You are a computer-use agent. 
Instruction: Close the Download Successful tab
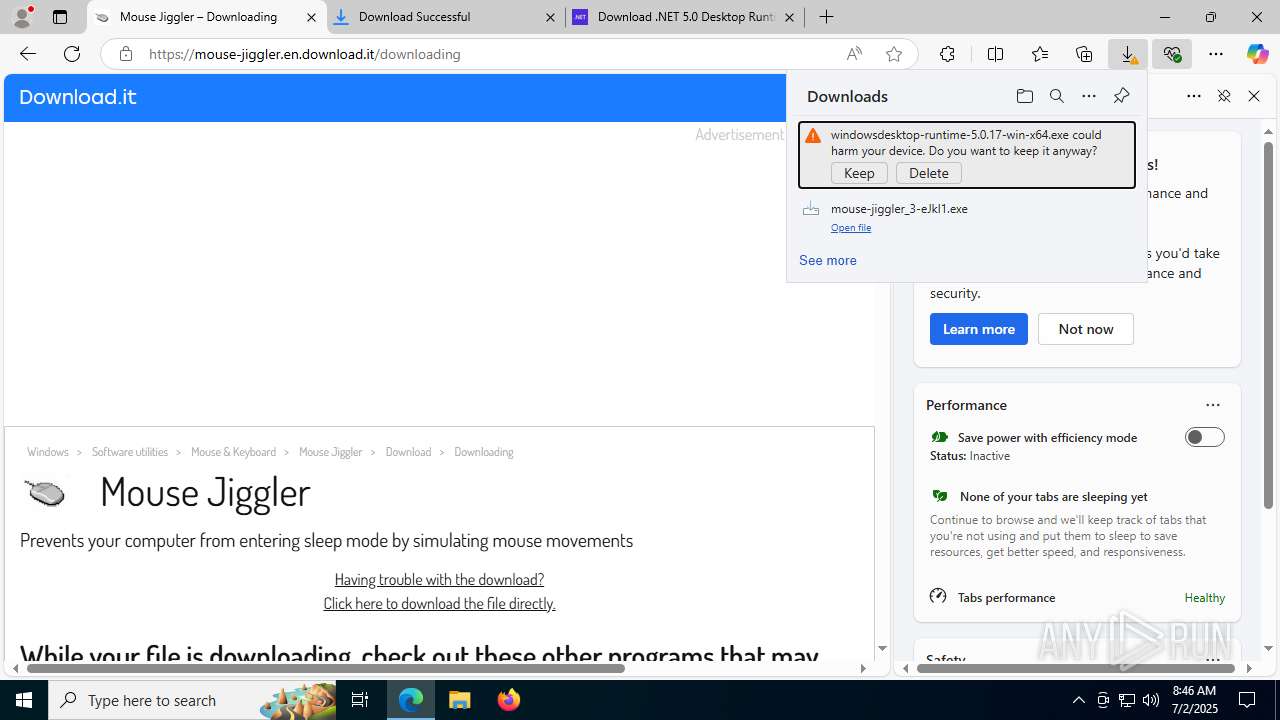551,17
